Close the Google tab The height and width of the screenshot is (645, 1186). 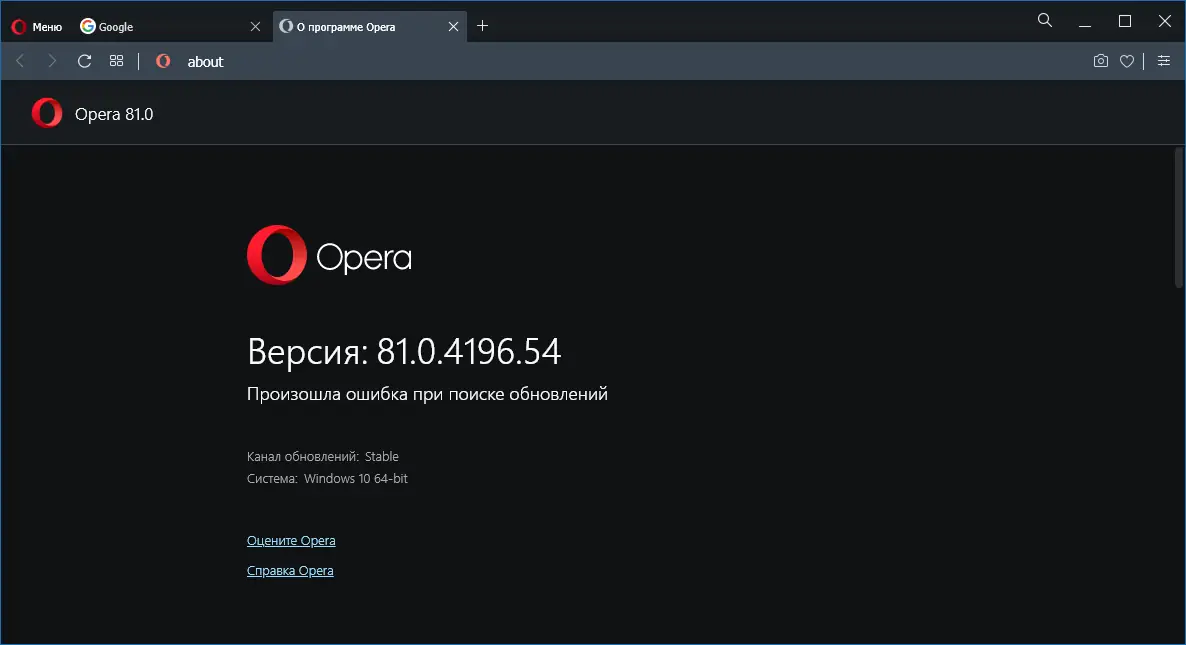256,26
